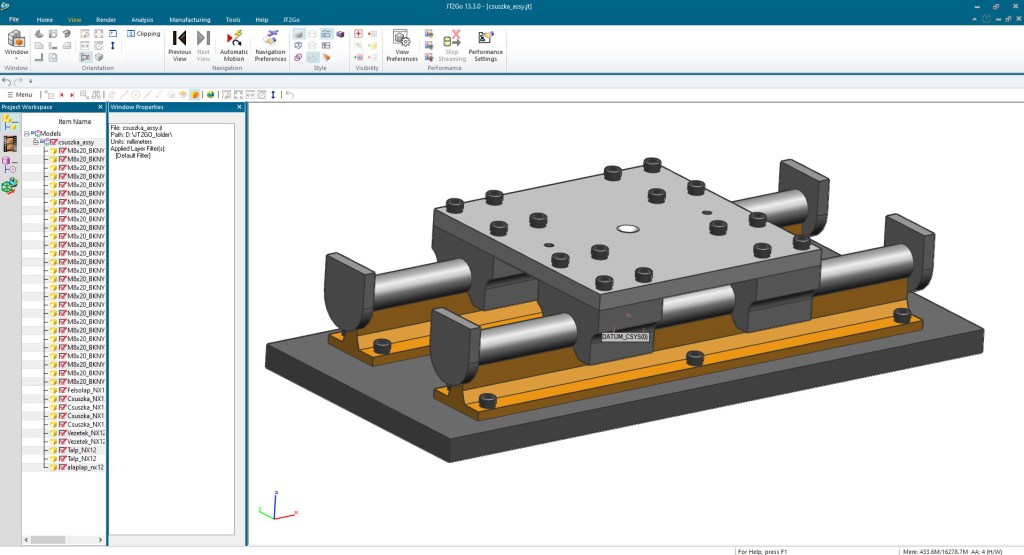Open Navigation Preferences

pyautogui.click(x=270, y=46)
